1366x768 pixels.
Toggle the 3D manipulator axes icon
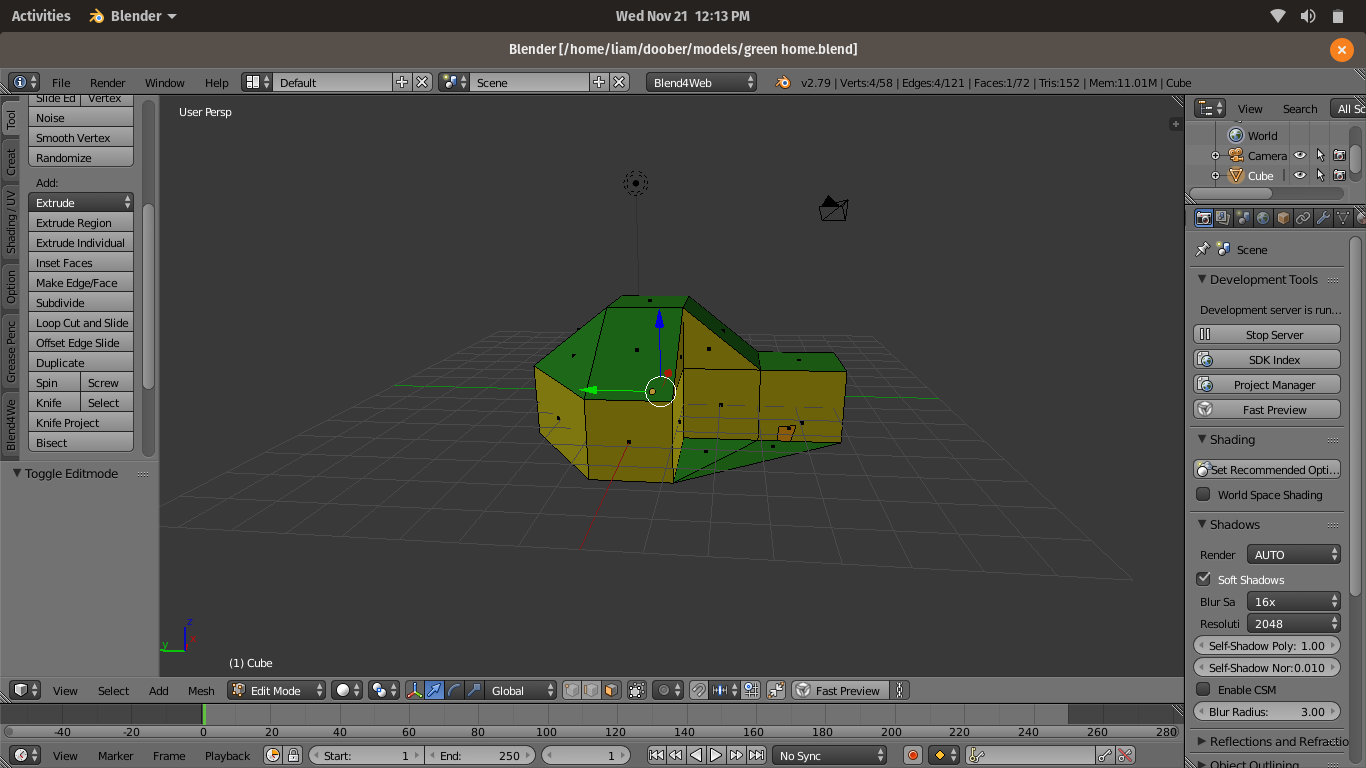(x=414, y=690)
